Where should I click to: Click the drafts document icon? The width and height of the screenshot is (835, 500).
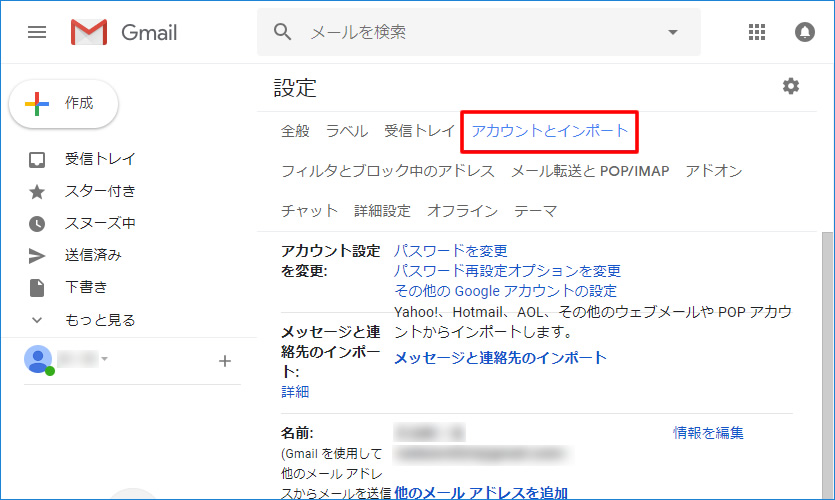click(37, 288)
